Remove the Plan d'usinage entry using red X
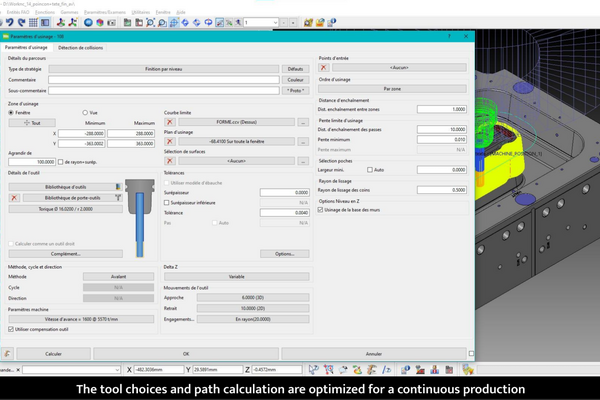The height and width of the screenshot is (400, 600). pos(170,141)
